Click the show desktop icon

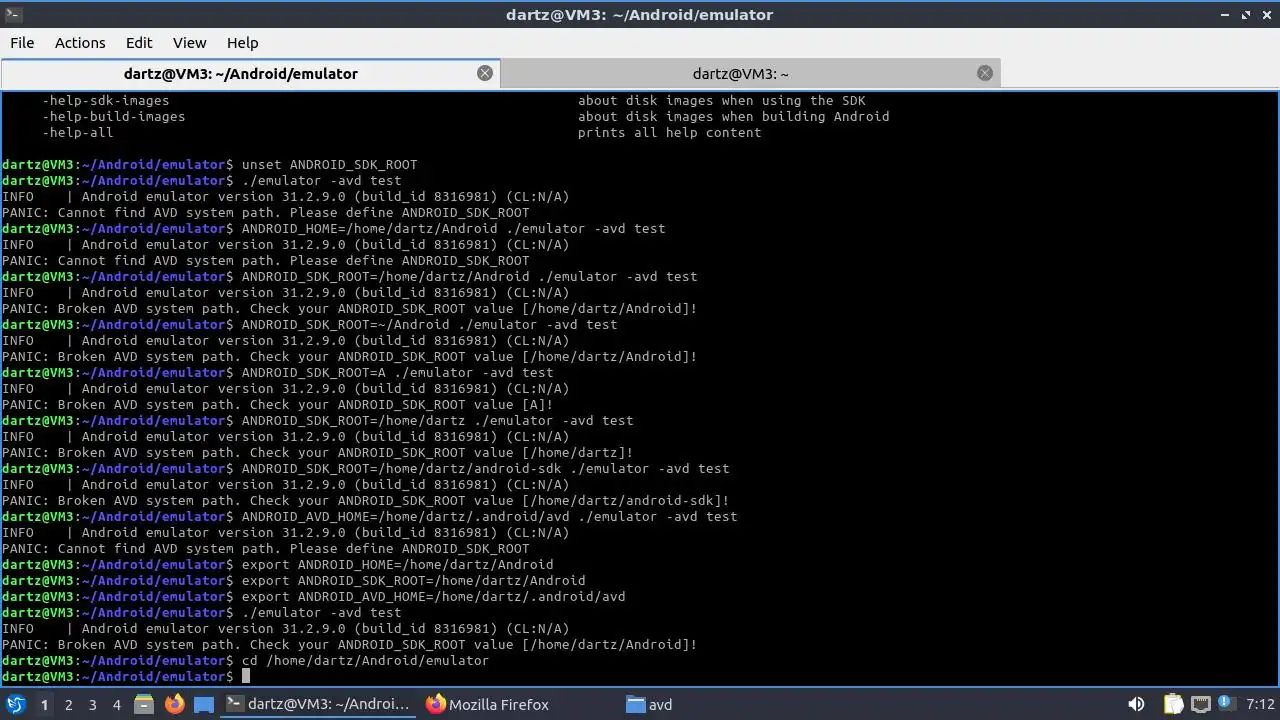(204, 704)
